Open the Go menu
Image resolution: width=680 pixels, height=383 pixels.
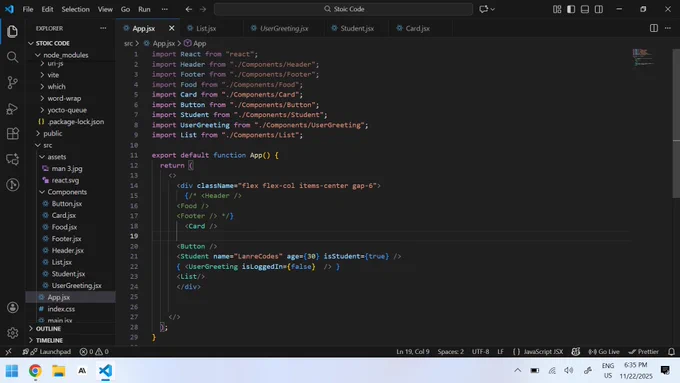tap(125, 9)
